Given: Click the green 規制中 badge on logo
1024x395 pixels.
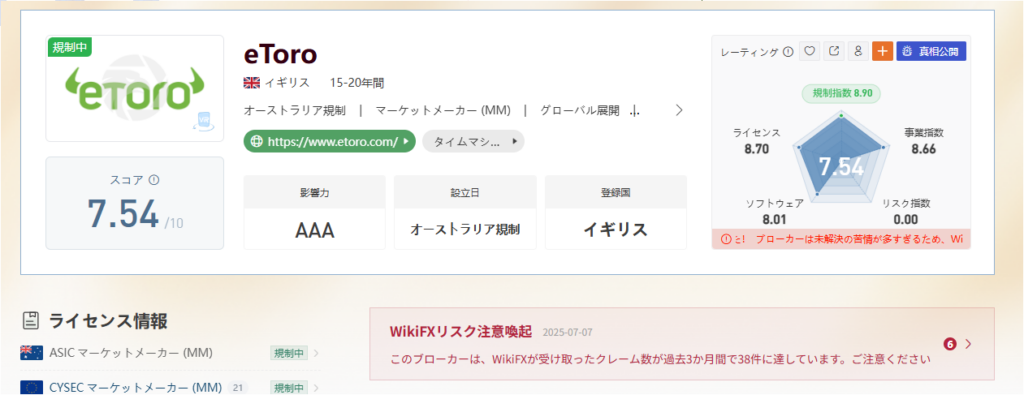Looking at the screenshot, I should 70,47.
